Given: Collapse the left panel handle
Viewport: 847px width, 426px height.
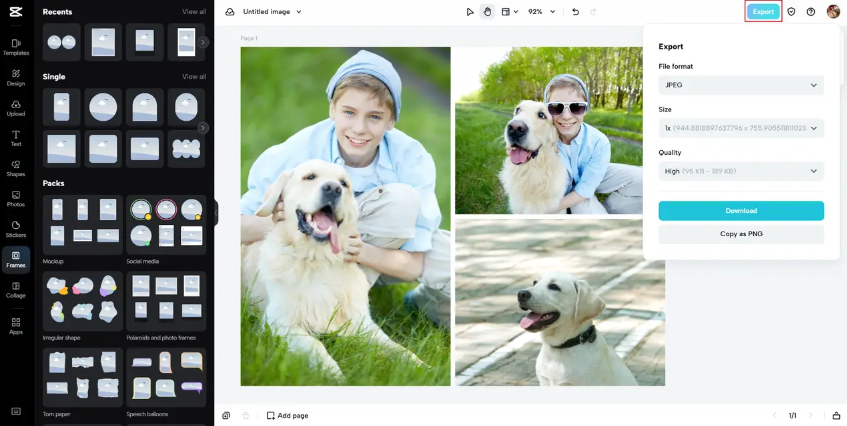Looking at the screenshot, I should coord(216,213).
